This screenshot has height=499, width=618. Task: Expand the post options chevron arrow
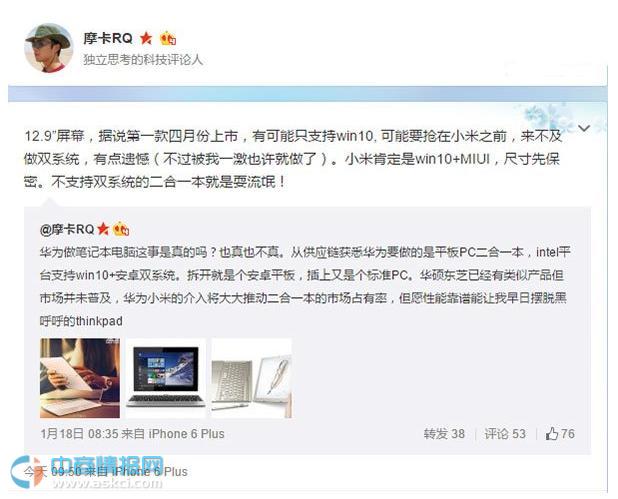coord(584,128)
